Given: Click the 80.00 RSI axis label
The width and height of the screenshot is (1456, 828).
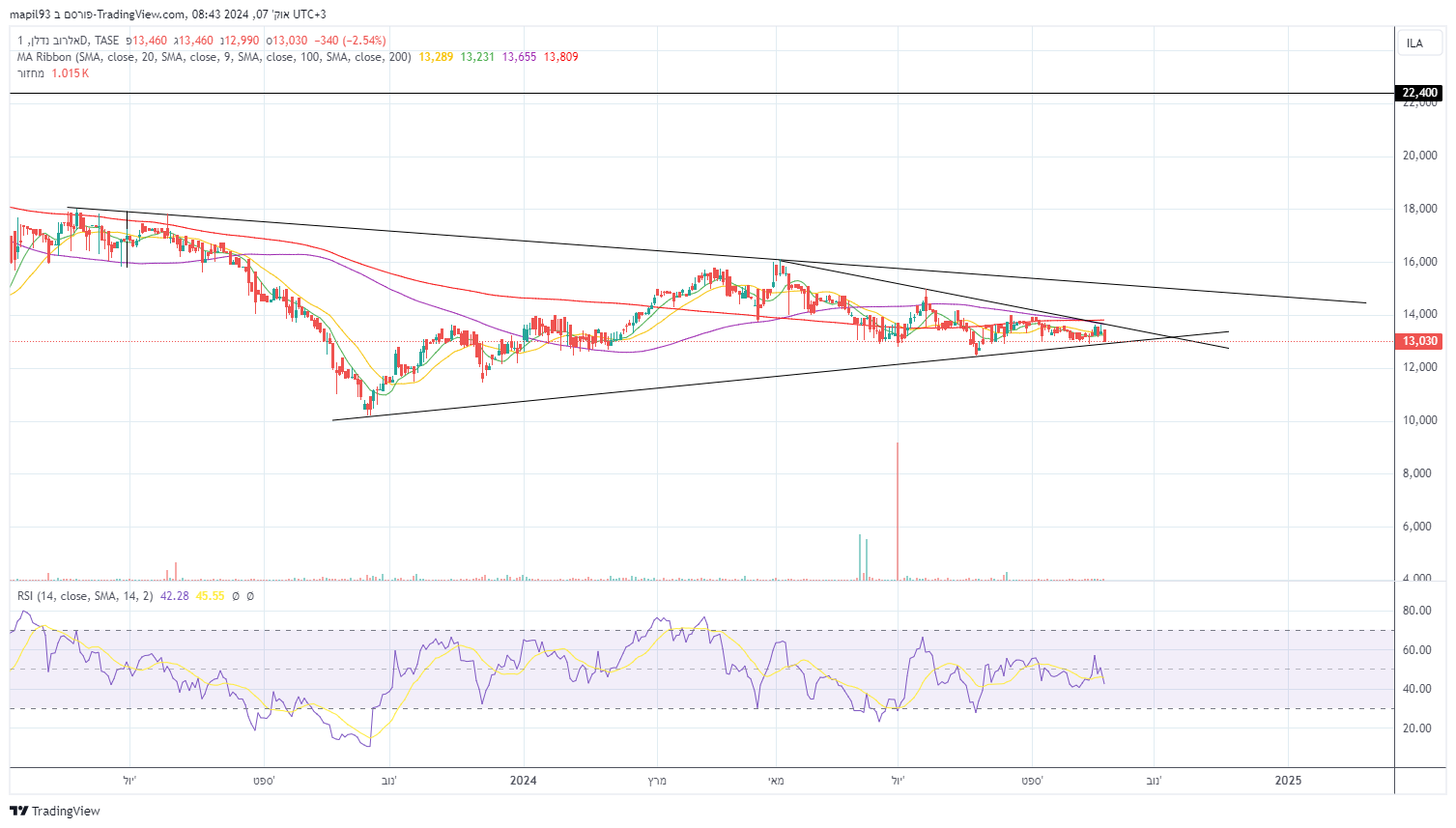Looking at the screenshot, I should [x=1418, y=611].
